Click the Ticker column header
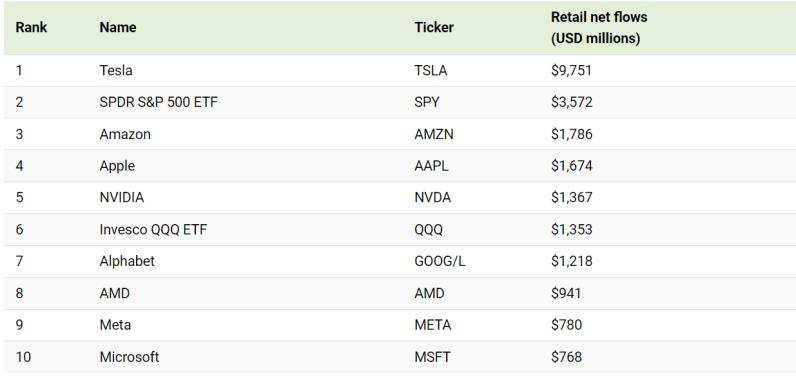The height and width of the screenshot is (378, 796). 434,27
